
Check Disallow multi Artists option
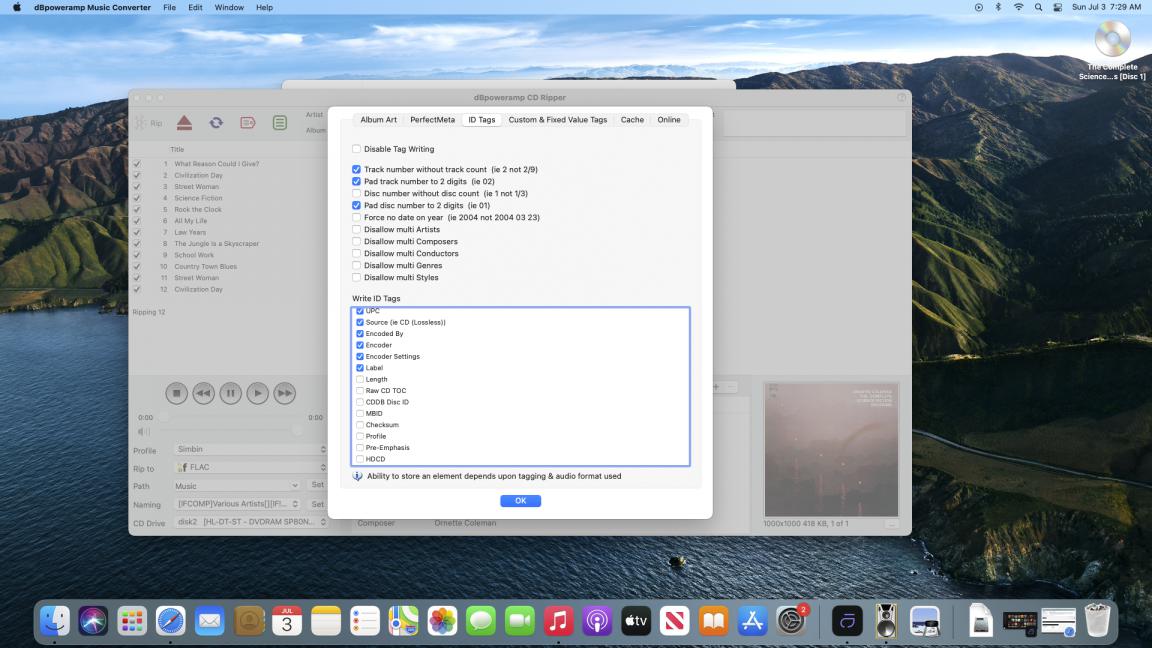click(x=356, y=230)
